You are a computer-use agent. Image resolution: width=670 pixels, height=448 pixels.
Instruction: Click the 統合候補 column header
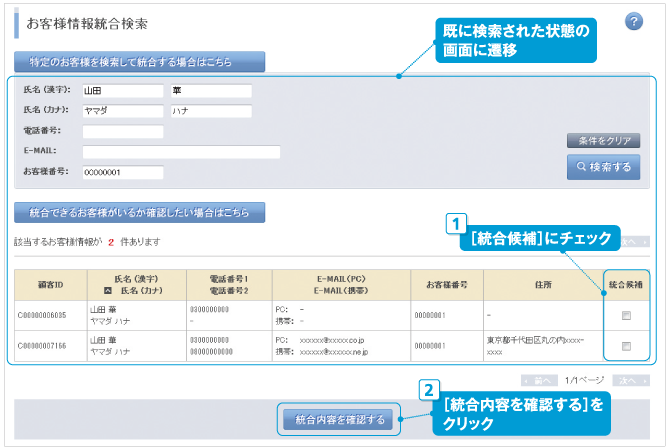pyautogui.click(x=626, y=285)
